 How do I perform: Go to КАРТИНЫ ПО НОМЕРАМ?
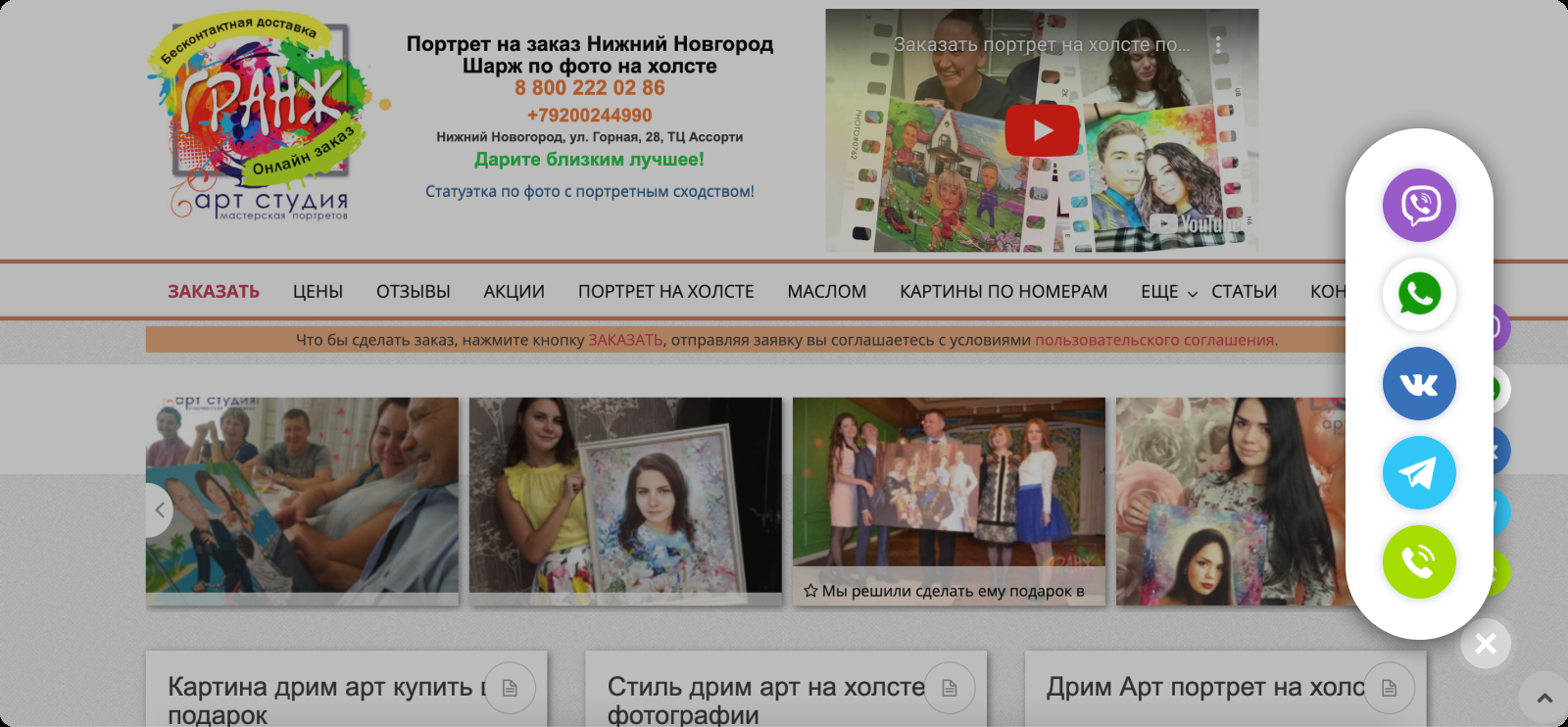[x=1004, y=291]
